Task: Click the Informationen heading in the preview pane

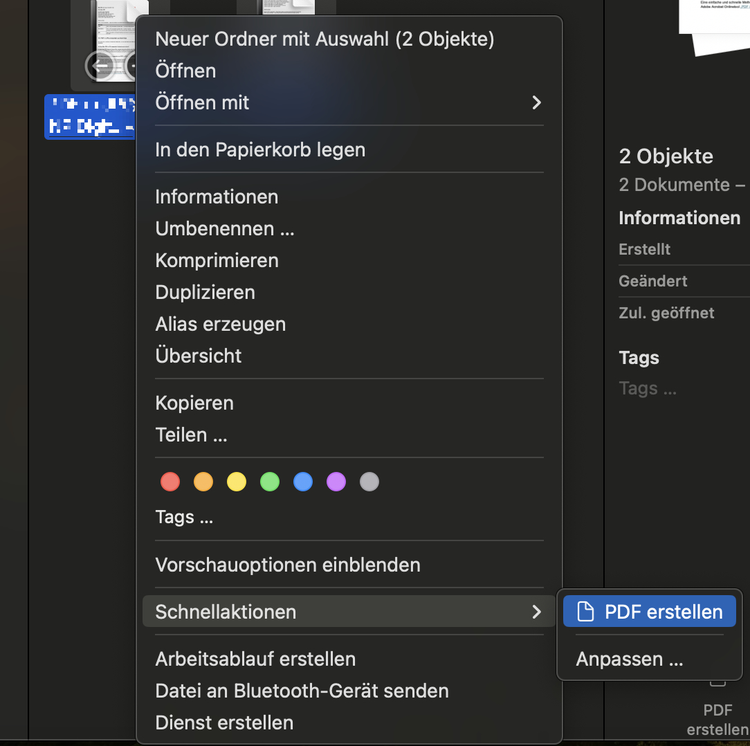Action: click(x=679, y=218)
